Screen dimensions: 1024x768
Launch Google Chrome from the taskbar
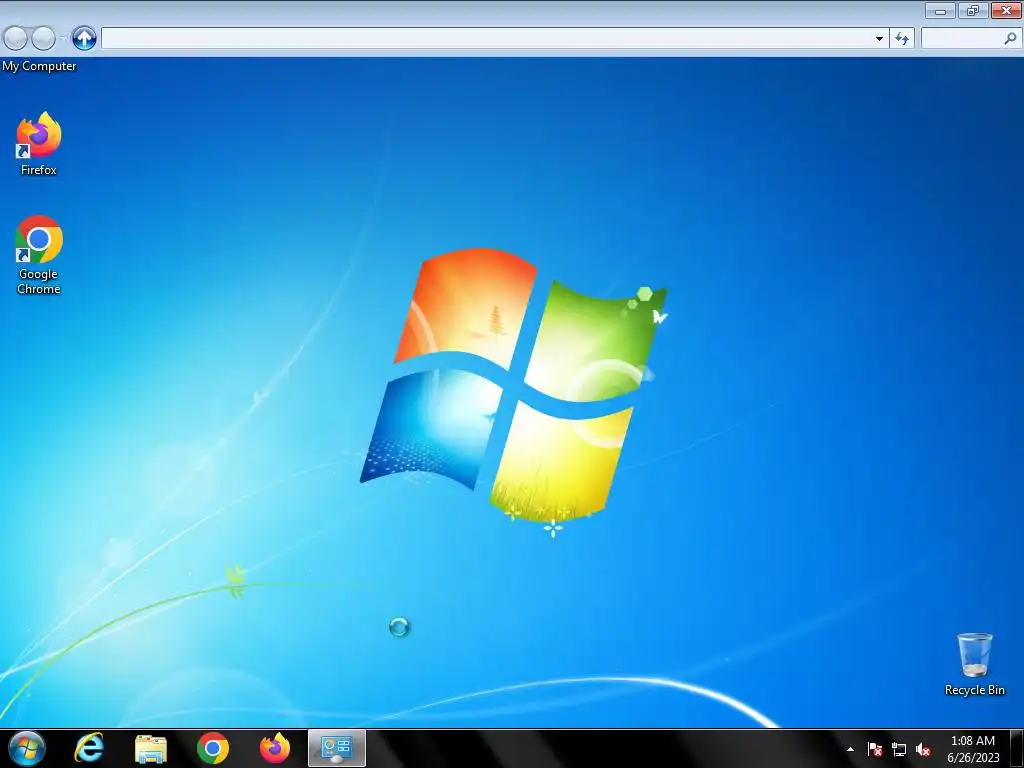pos(213,748)
